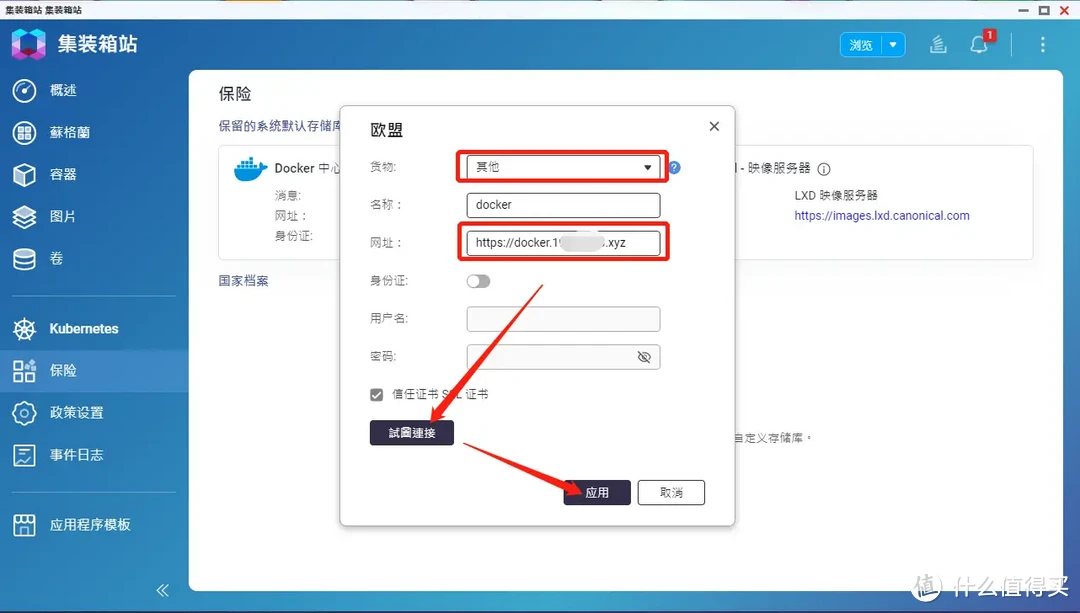Toggle password visibility with the eye icon
Image resolution: width=1080 pixels, height=613 pixels.
[x=645, y=357]
